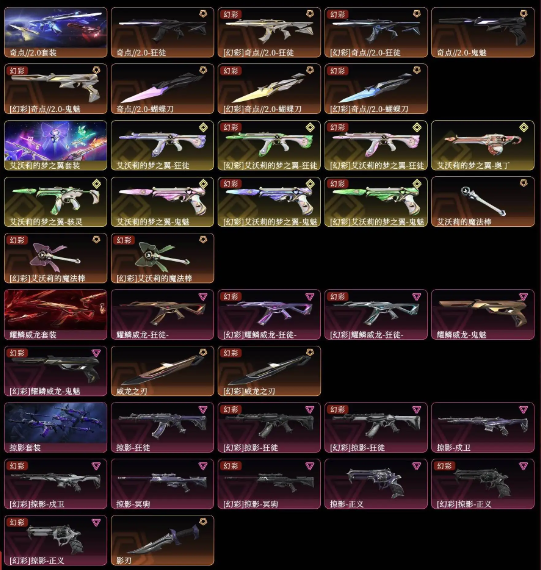The height and width of the screenshot is (570, 541).
Task: Choose the purple [幻彩]耀鳞威龙-狂徒 variant
Action: [x=269, y=315]
